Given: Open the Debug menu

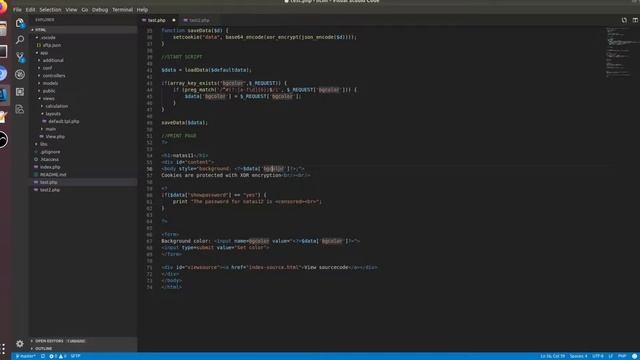Looking at the screenshot, I should [x=100, y=9].
